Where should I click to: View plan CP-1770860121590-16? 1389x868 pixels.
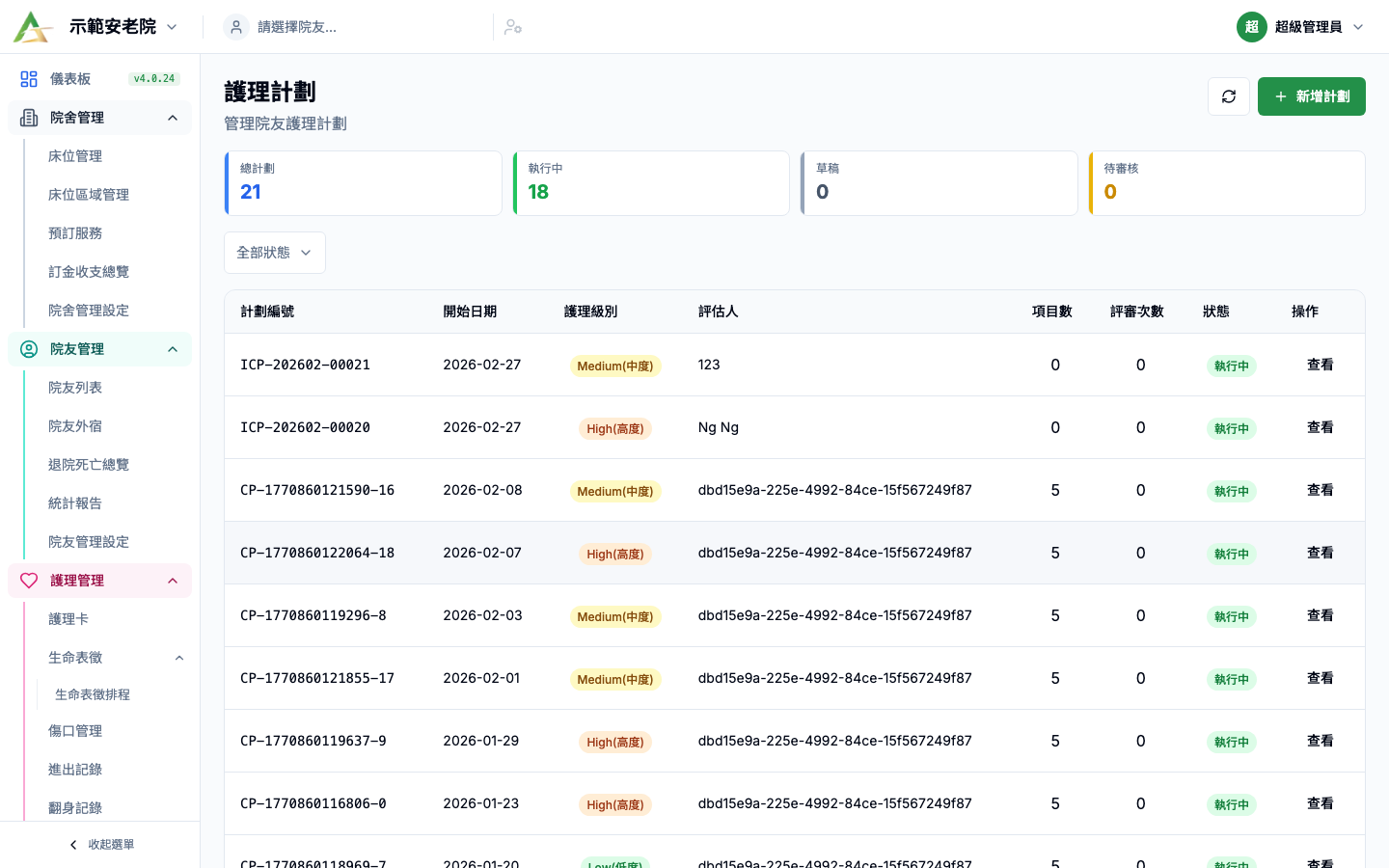1320,490
